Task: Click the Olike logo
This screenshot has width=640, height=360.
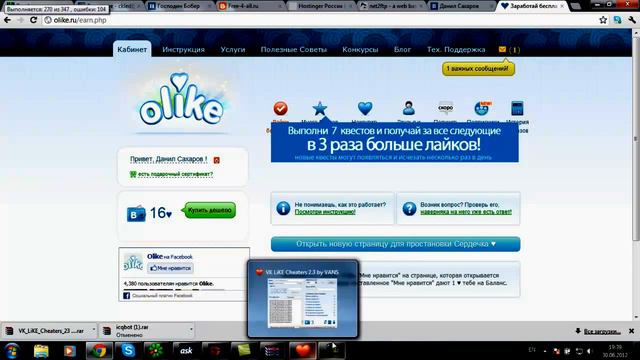Action: click(181, 100)
